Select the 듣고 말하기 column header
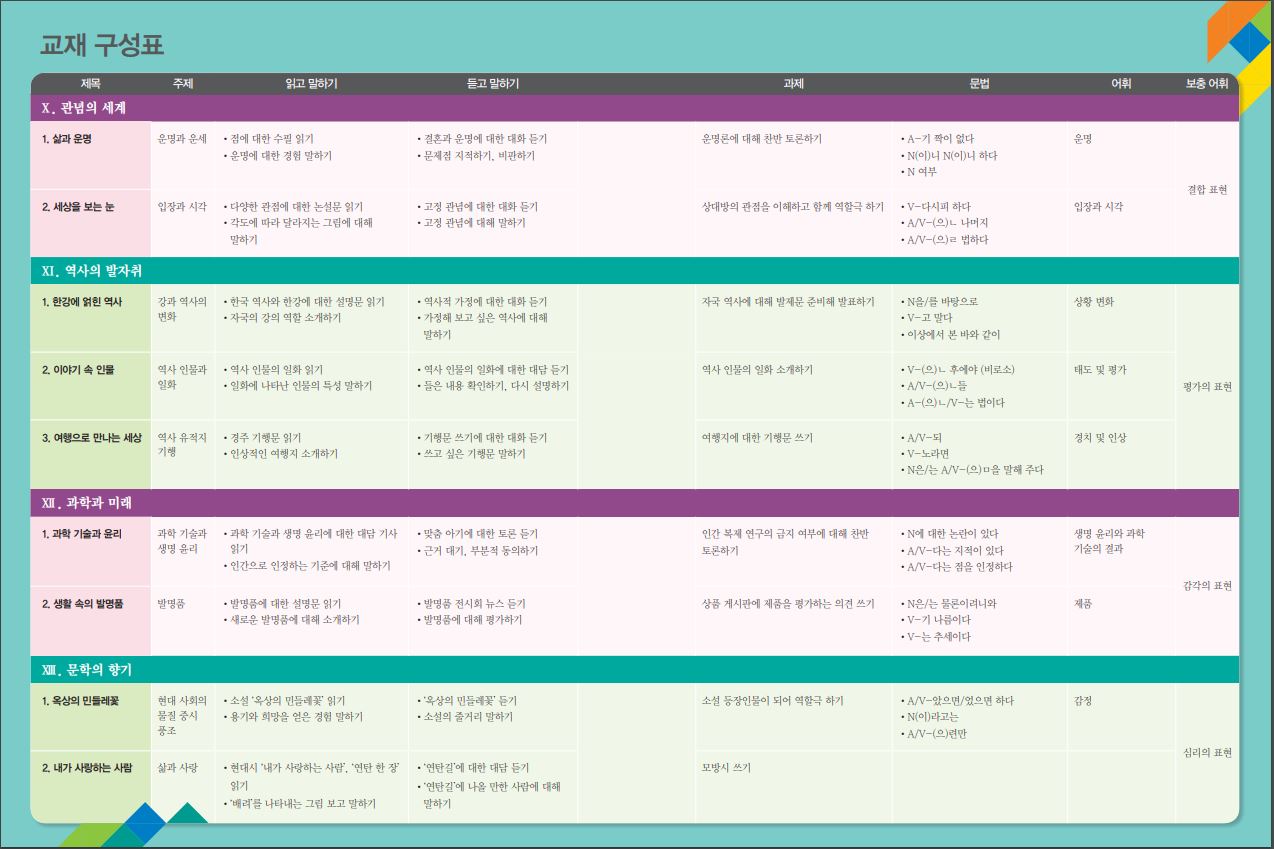This screenshot has height=849, width=1274. [x=493, y=84]
